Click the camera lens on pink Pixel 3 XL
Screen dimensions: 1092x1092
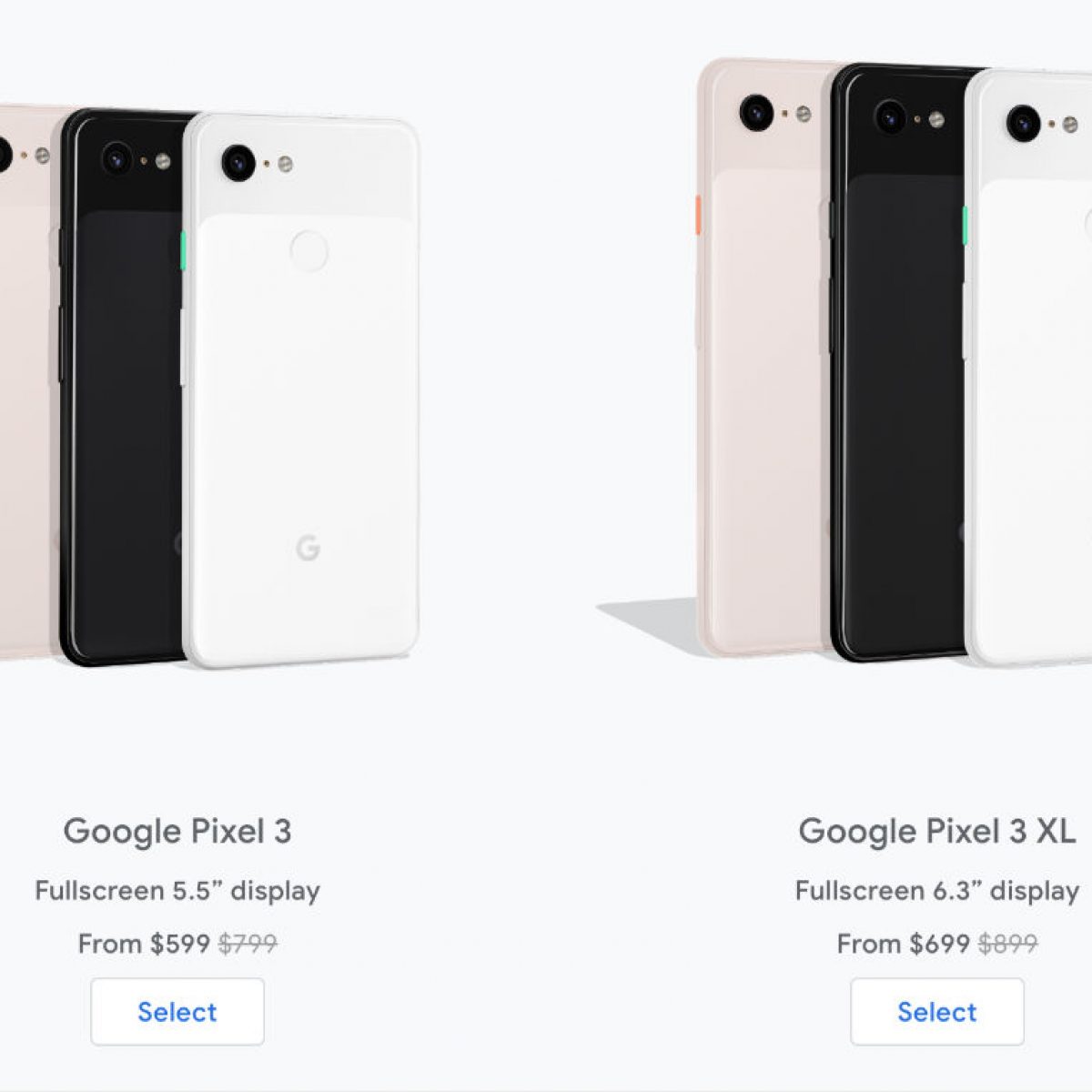[x=756, y=112]
